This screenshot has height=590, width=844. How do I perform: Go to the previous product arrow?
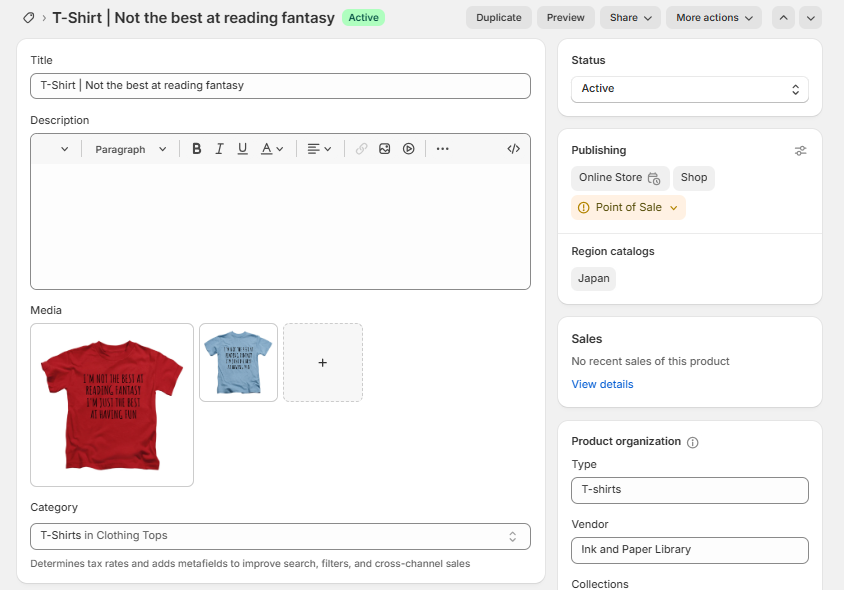[783, 18]
